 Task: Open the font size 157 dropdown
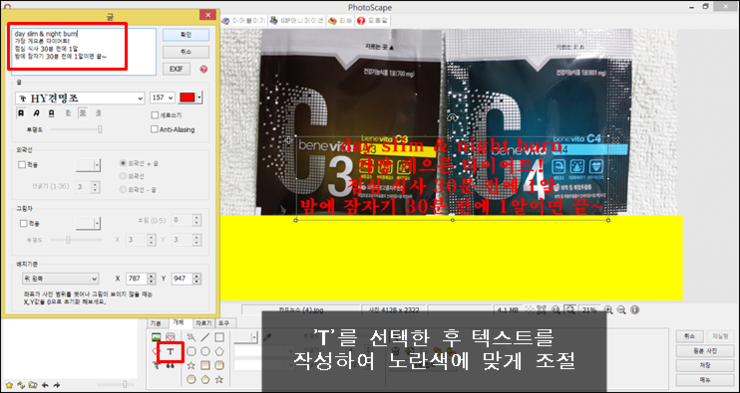[x=162, y=98]
